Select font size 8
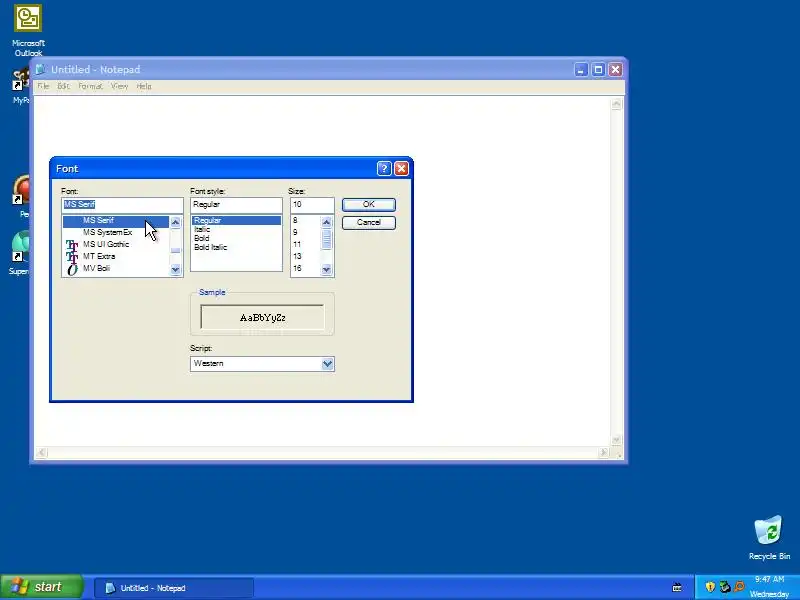The image size is (800, 600). 306,220
